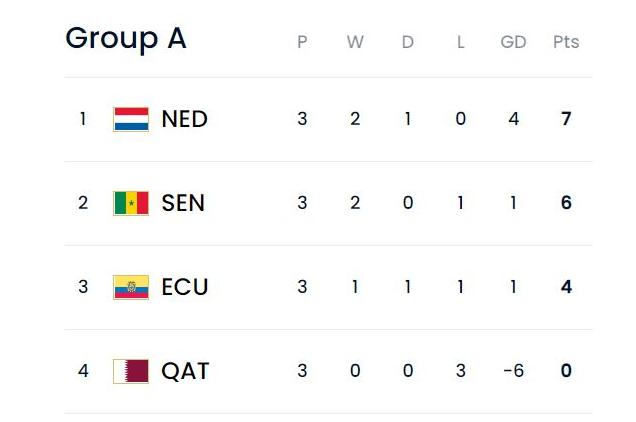The image size is (636, 422).
Task: Click the Senegal flag icon
Action: pyautogui.click(x=131, y=203)
